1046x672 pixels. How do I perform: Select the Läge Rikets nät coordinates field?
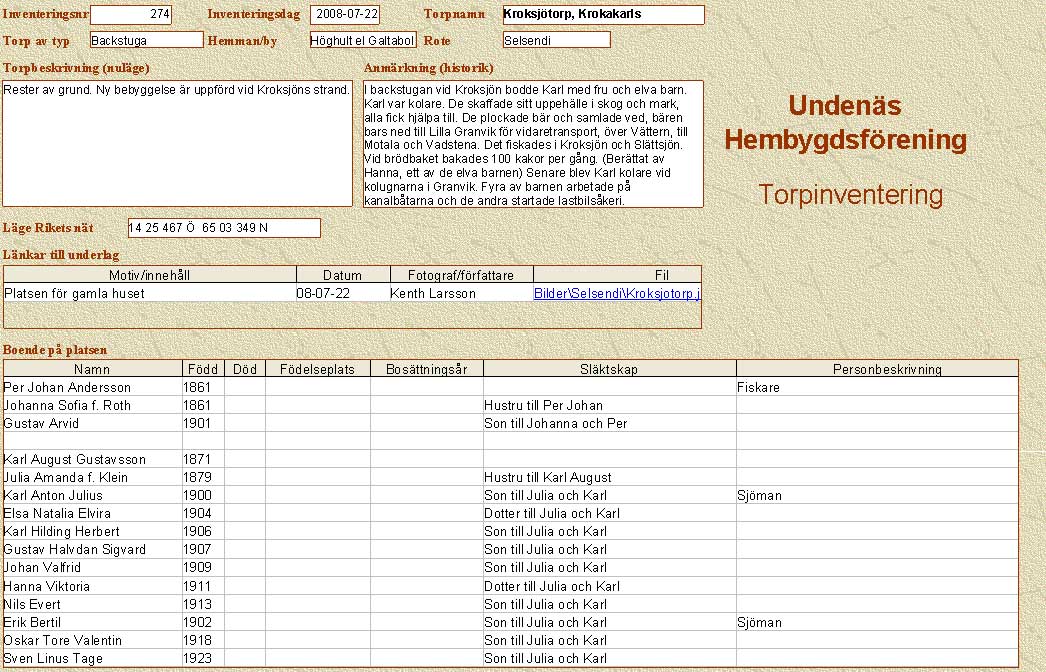coord(224,228)
